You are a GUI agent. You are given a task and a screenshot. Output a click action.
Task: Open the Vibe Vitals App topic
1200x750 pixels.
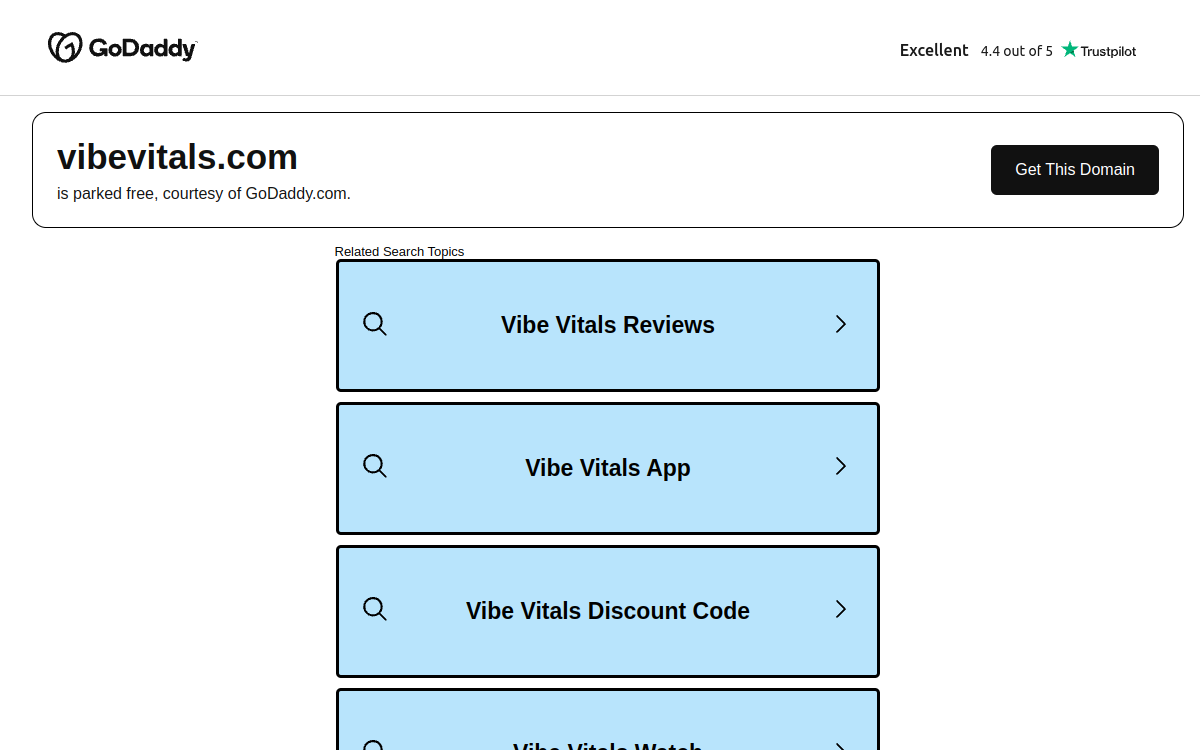pyautogui.click(x=608, y=468)
